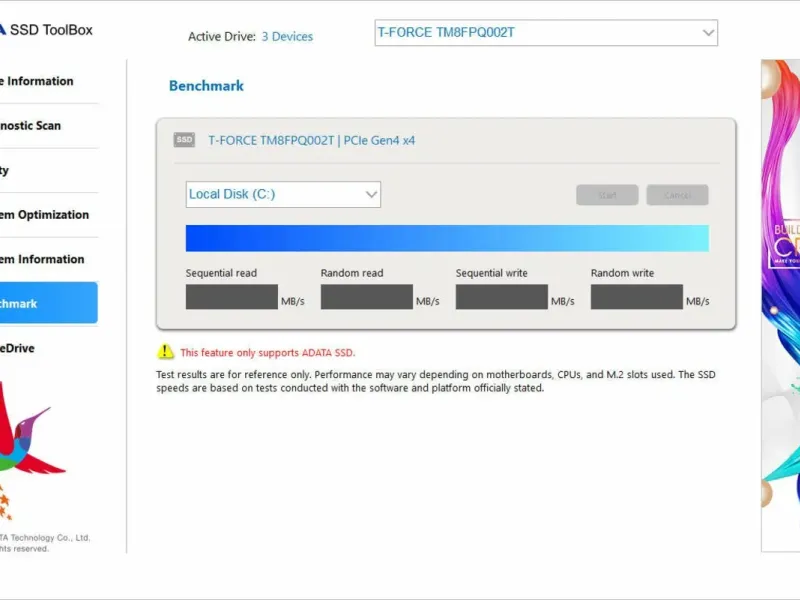Click the chevron of the Local Disk combo box
This screenshot has width=800, height=600.
pos(371,194)
